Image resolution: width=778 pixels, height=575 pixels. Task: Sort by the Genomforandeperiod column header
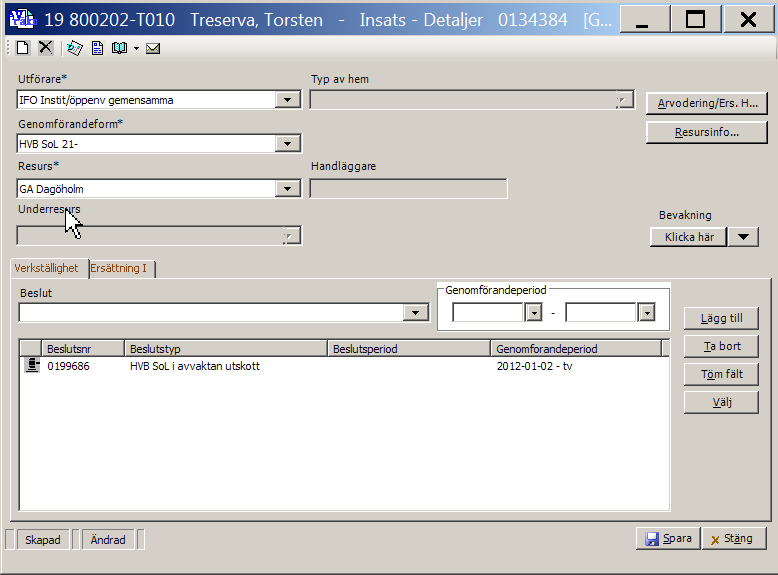point(576,349)
